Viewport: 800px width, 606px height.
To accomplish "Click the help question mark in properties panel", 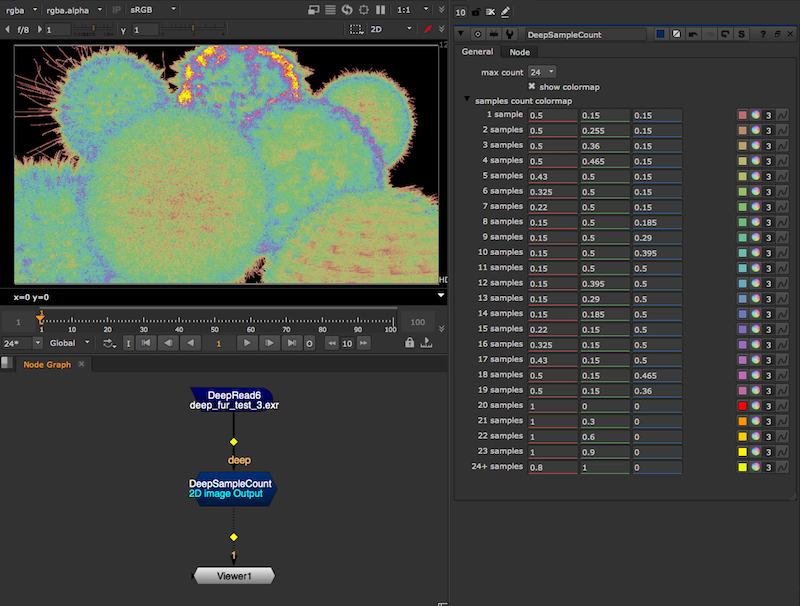I will pos(762,34).
